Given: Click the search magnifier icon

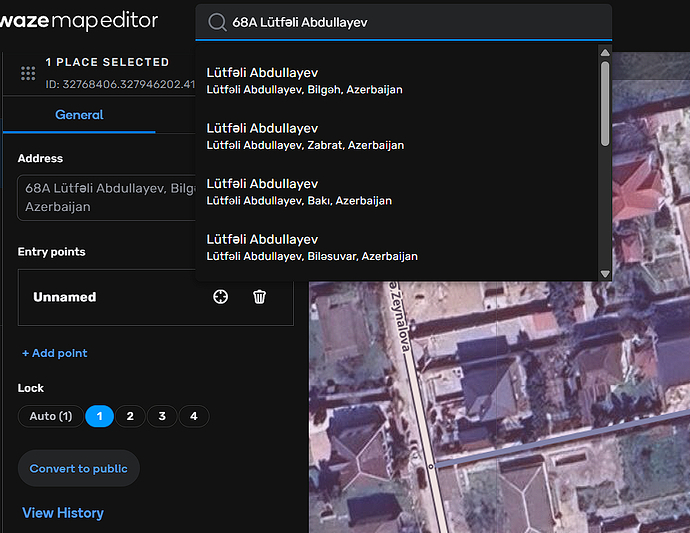Looking at the screenshot, I should [x=217, y=22].
